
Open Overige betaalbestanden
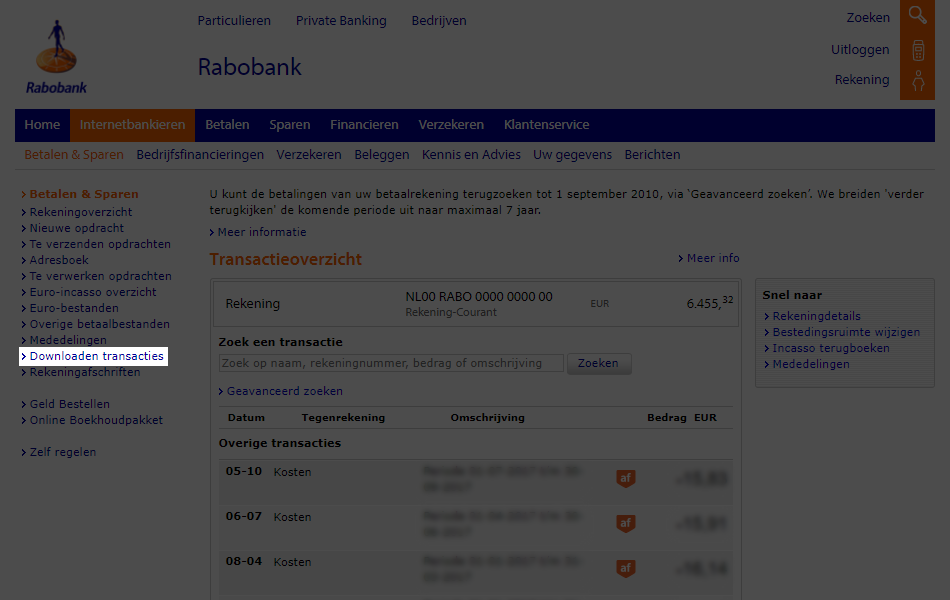99,324
